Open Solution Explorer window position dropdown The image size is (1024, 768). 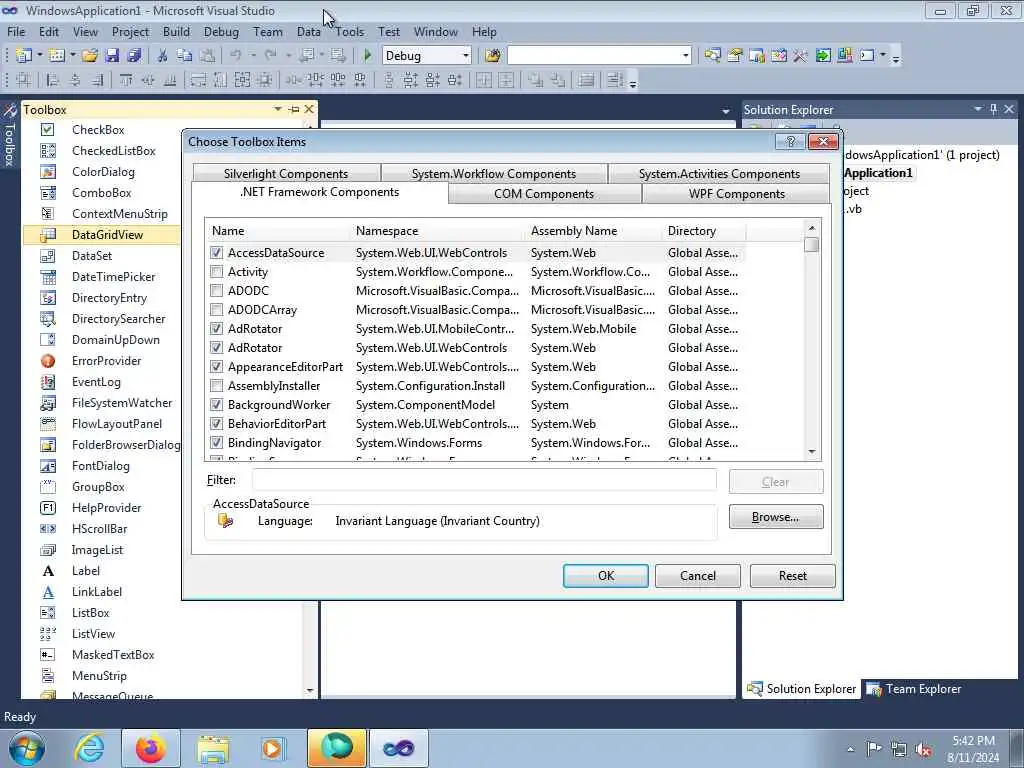[978, 109]
